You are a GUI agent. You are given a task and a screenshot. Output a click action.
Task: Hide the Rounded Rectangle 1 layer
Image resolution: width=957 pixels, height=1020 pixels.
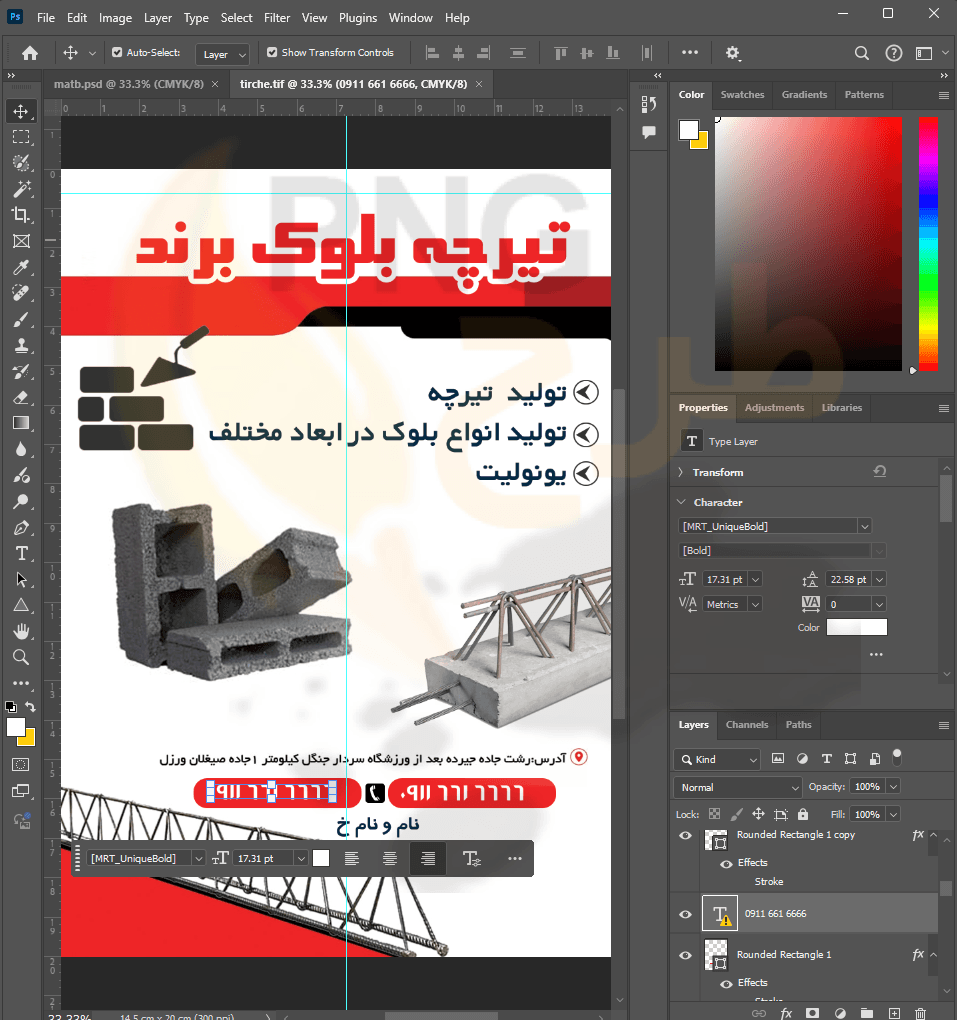pyautogui.click(x=685, y=955)
